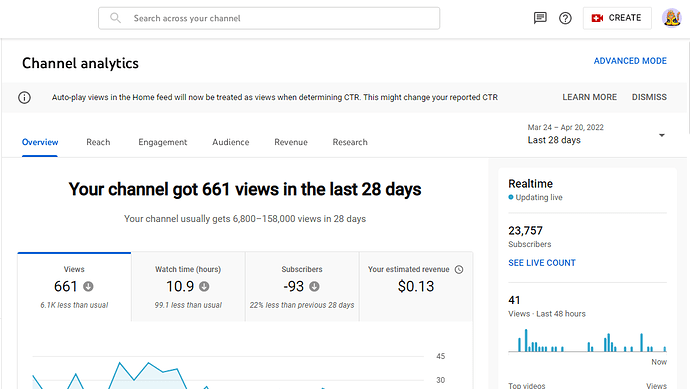
Task: Click the realtime 48 hours bar chart
Action: [587, 341]
